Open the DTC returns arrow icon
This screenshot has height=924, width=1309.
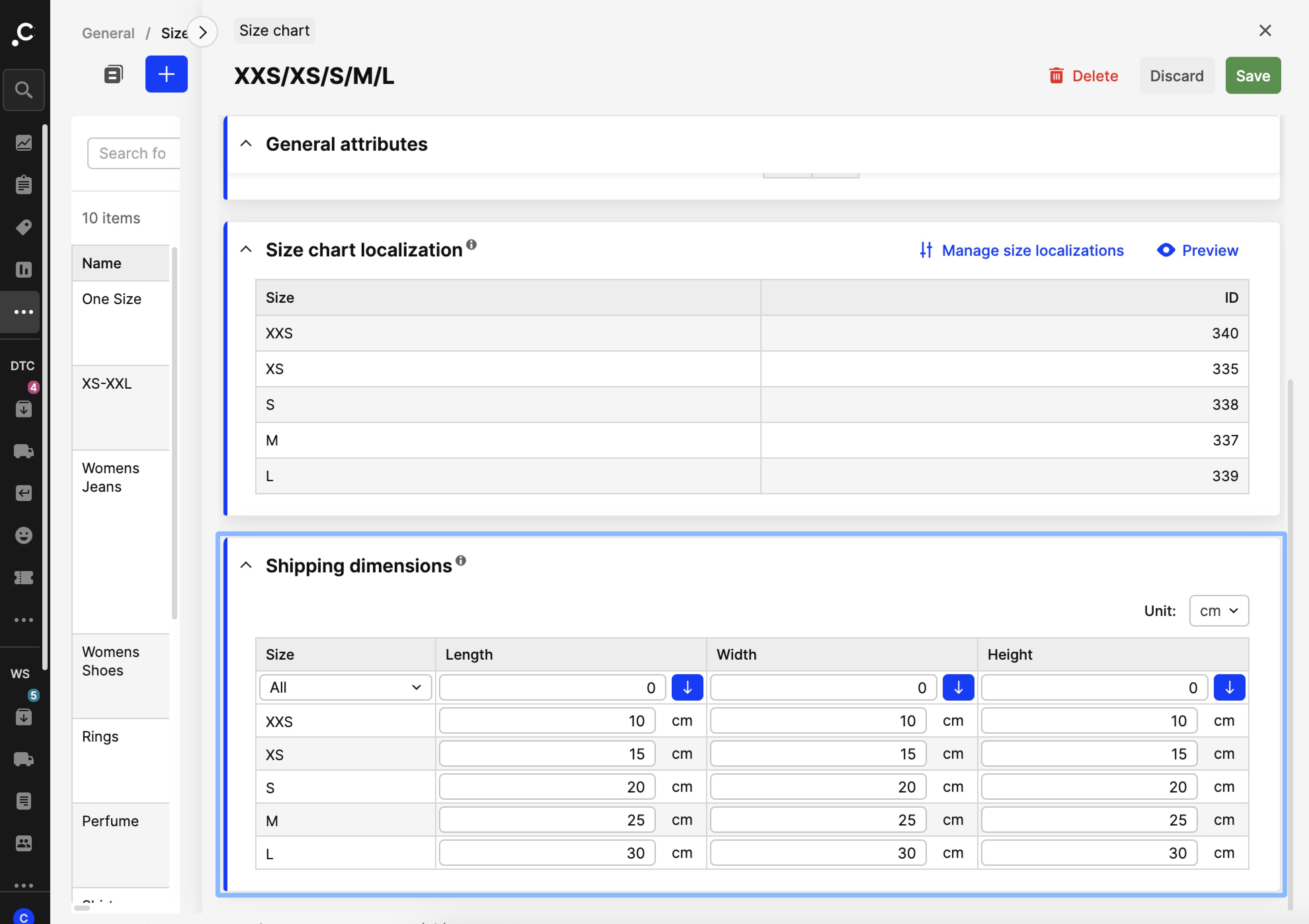pyautogui.click(x=23, y=493)
